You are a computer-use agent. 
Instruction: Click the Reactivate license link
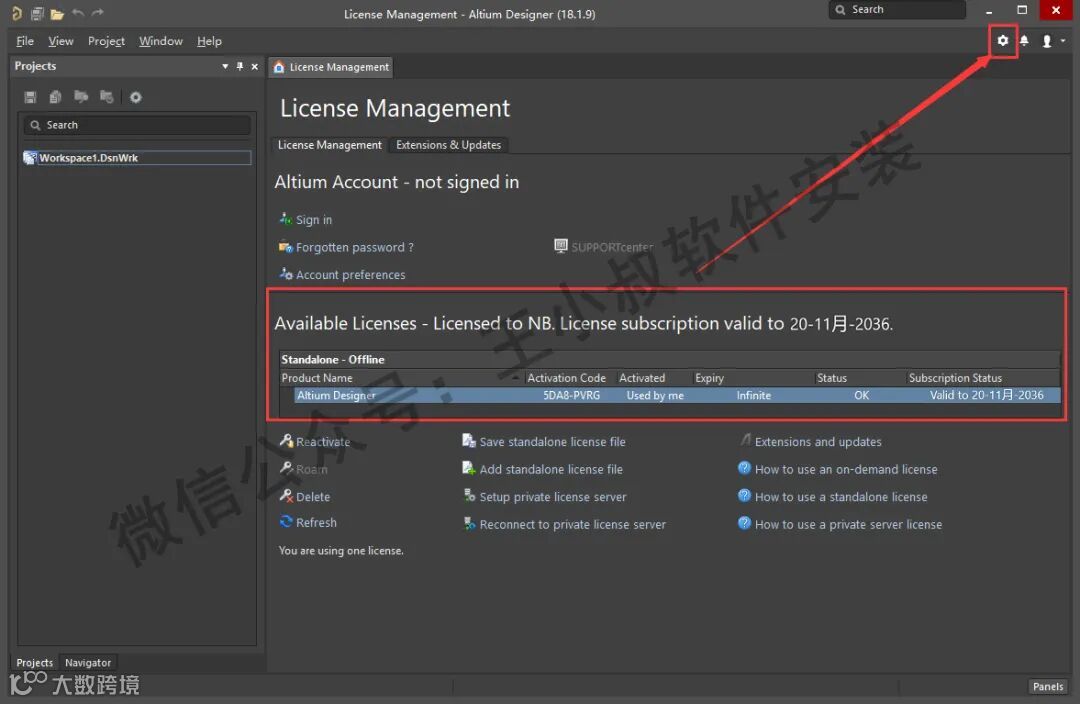(315, 442)
